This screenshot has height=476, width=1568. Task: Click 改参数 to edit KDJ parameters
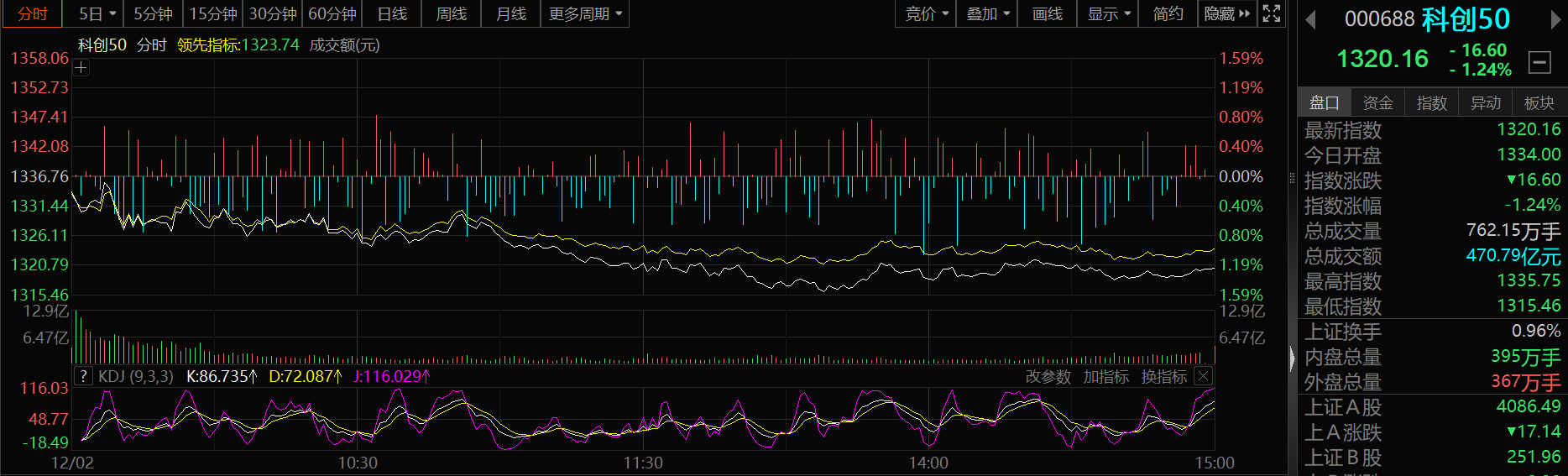(1048, 377)
